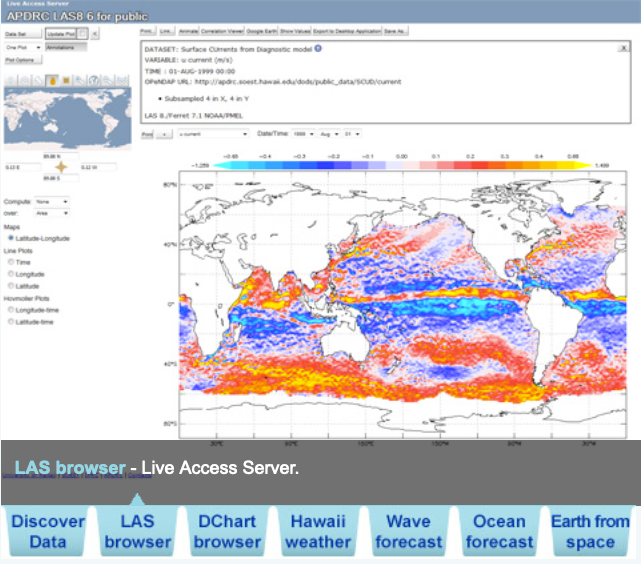The width and height of the screenshot is (641, 564).
Task: Switch to the DChart browser tab
Action: tap(227, 531)
